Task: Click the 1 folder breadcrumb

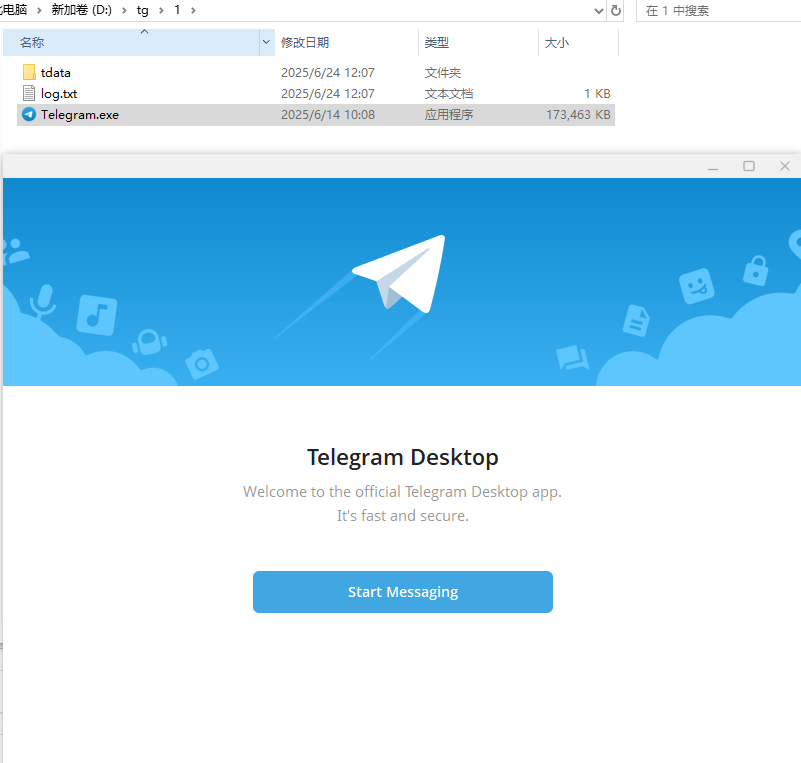Action: [x=177, y=10]
